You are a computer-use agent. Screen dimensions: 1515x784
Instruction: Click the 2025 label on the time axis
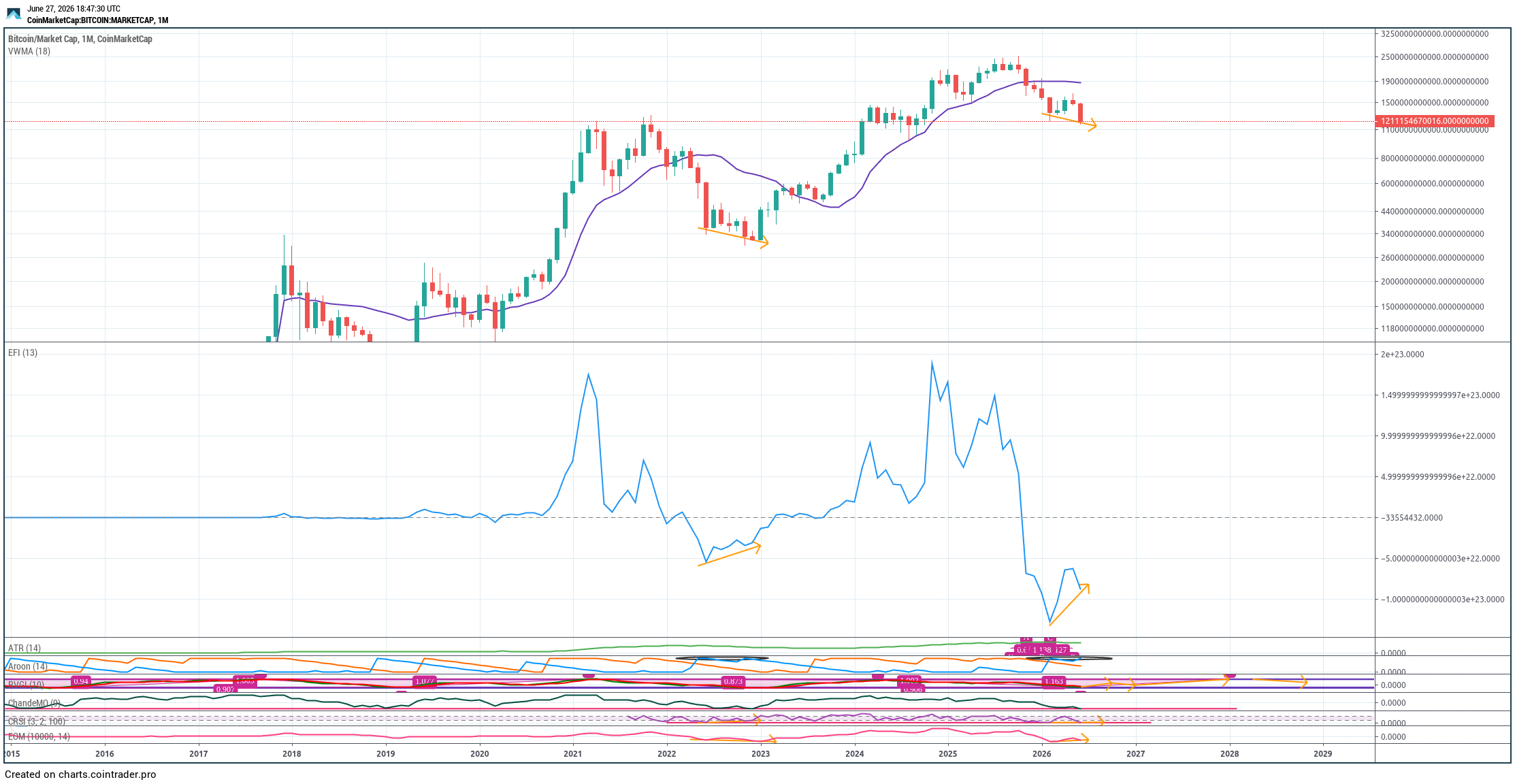(x=948, y=753)
